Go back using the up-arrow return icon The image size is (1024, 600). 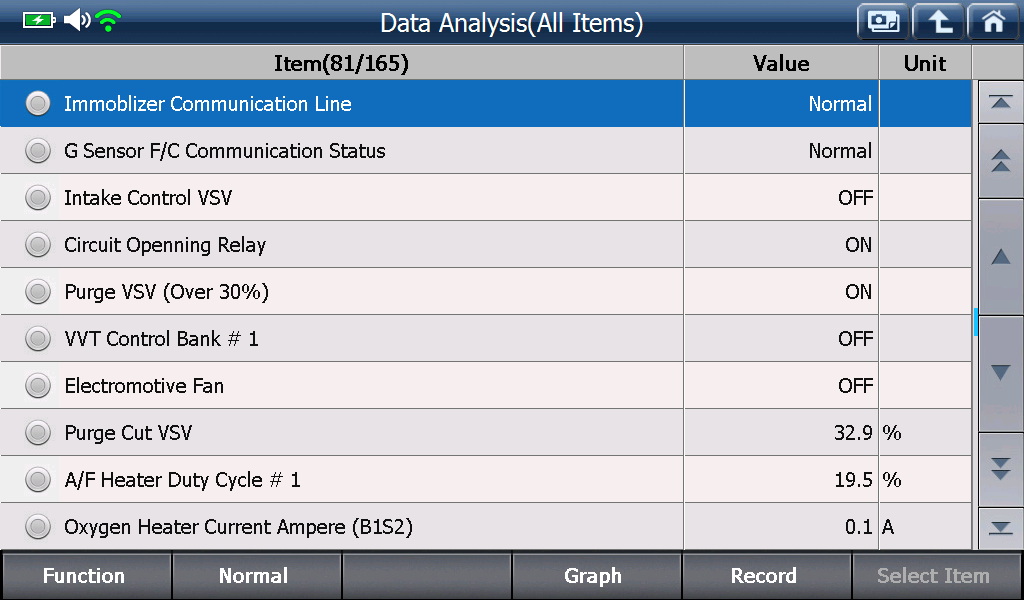click(x=938, y=22)
